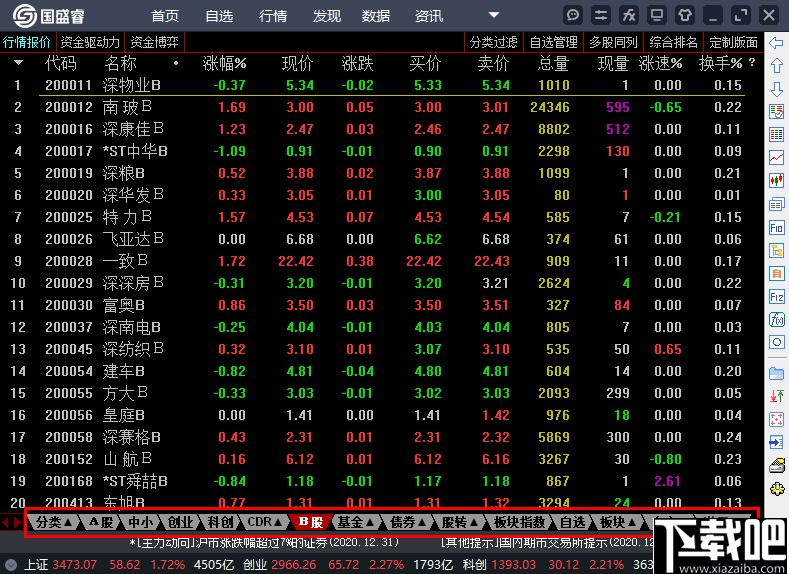This screenshot has height=574, width=789.
Task: Click the 上证 3473.07 index in status bar
Action: (x=60, y=565)
